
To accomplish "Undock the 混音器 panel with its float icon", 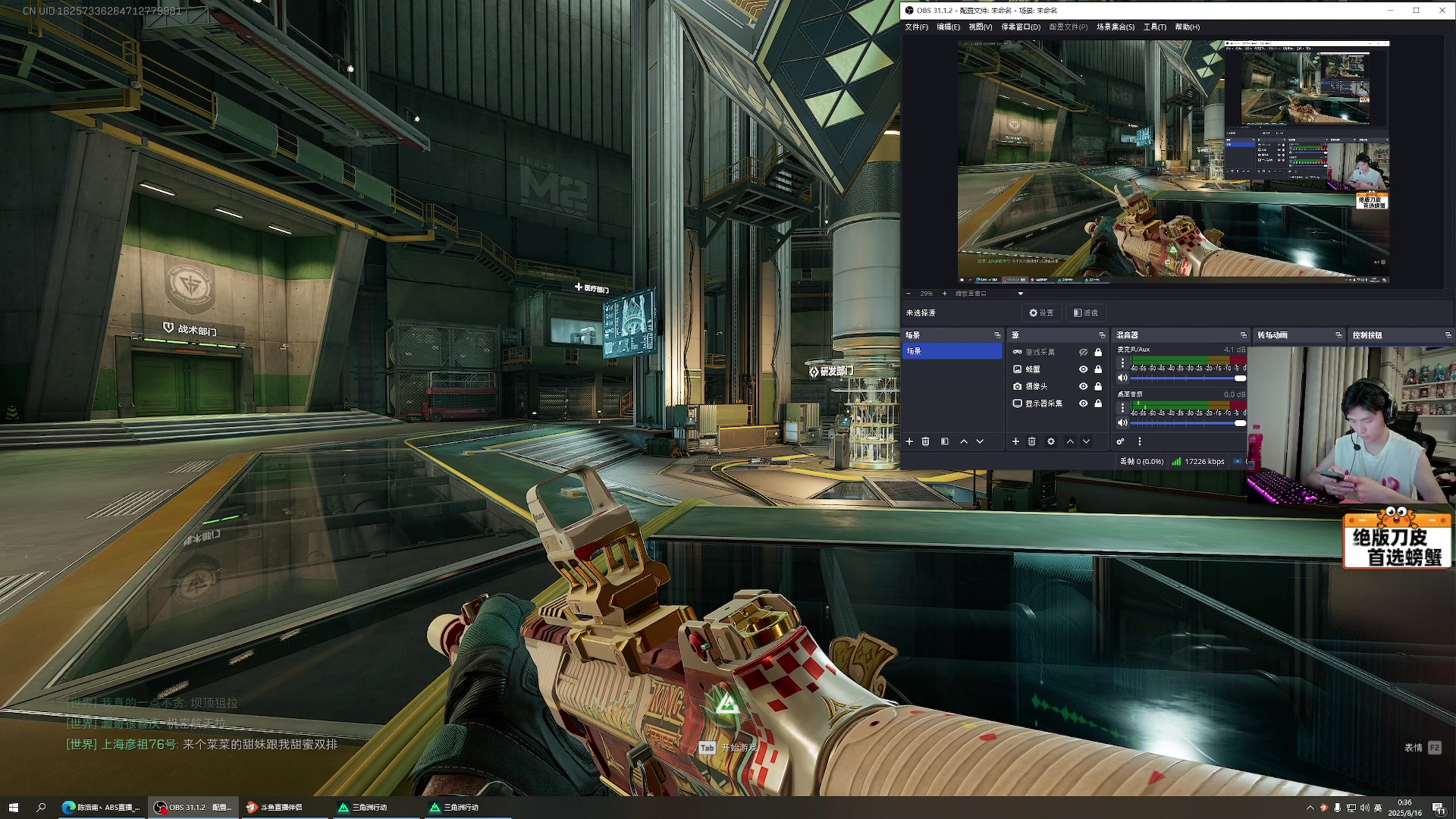I will click(x=1243, y=335).
